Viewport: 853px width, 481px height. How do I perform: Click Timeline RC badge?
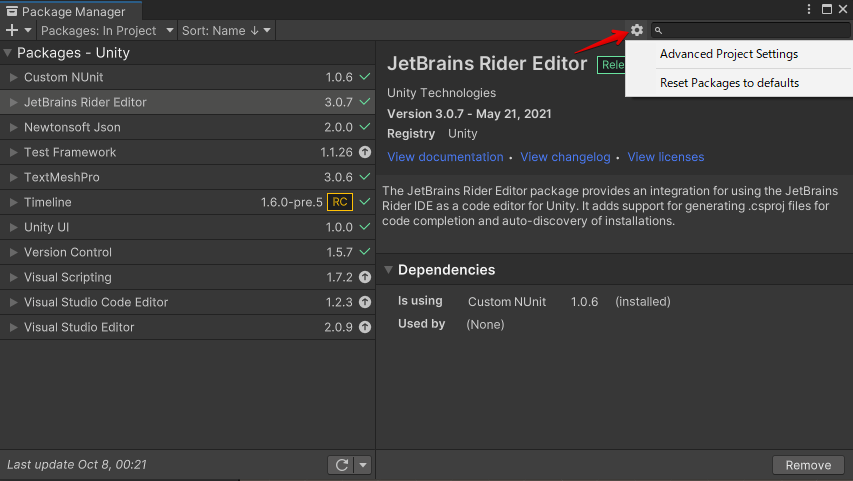340,202
